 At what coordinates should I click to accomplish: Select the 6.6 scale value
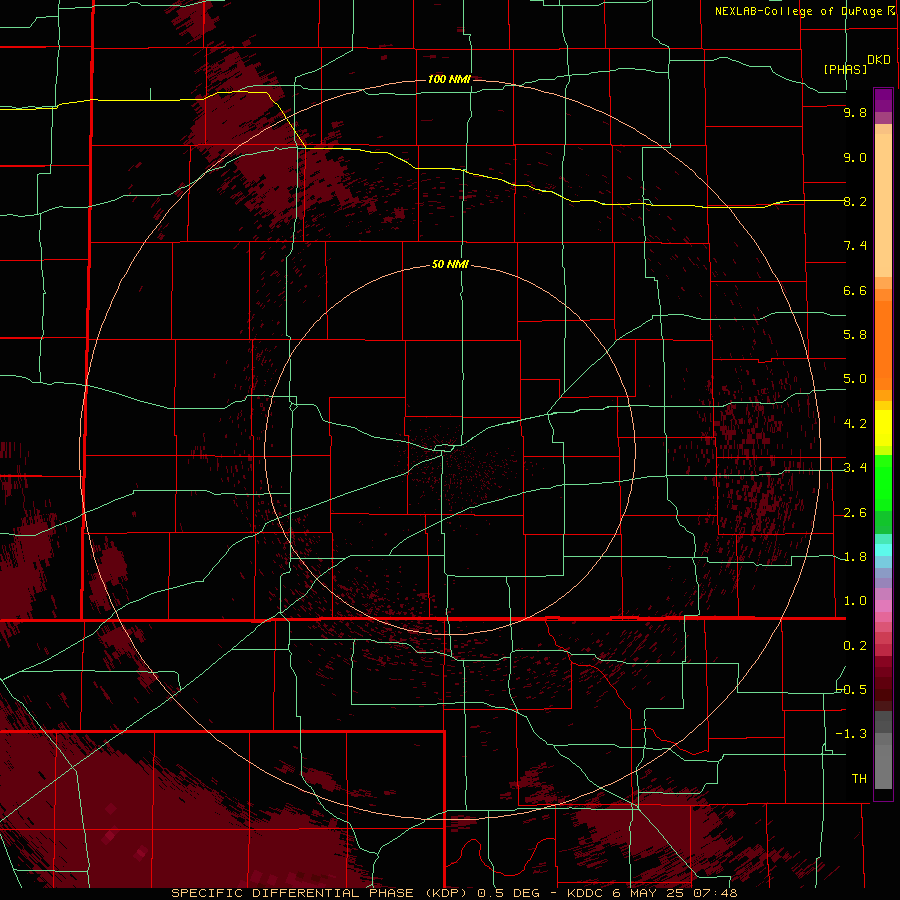point(855,290)
